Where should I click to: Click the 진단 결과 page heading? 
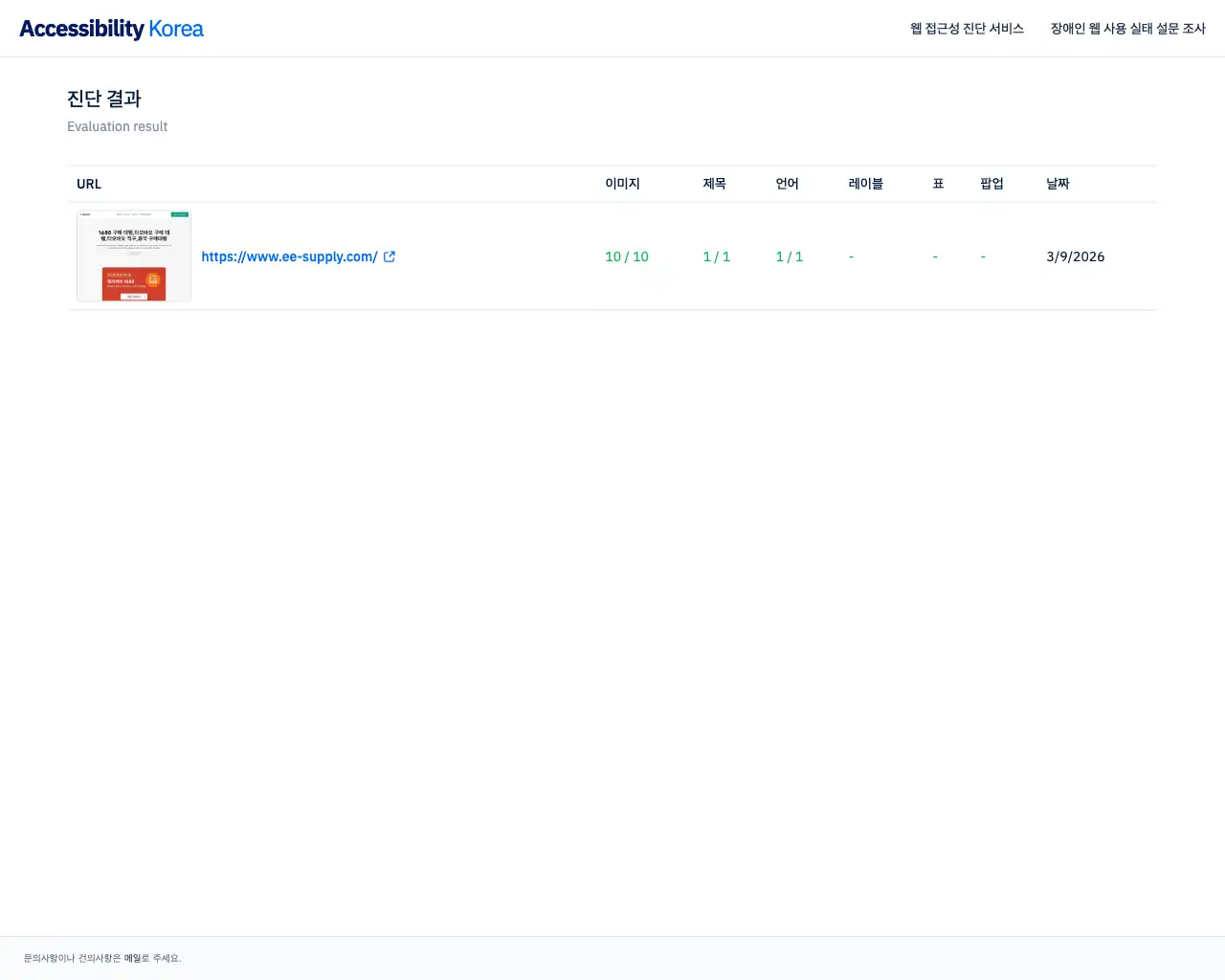[104, 99]
